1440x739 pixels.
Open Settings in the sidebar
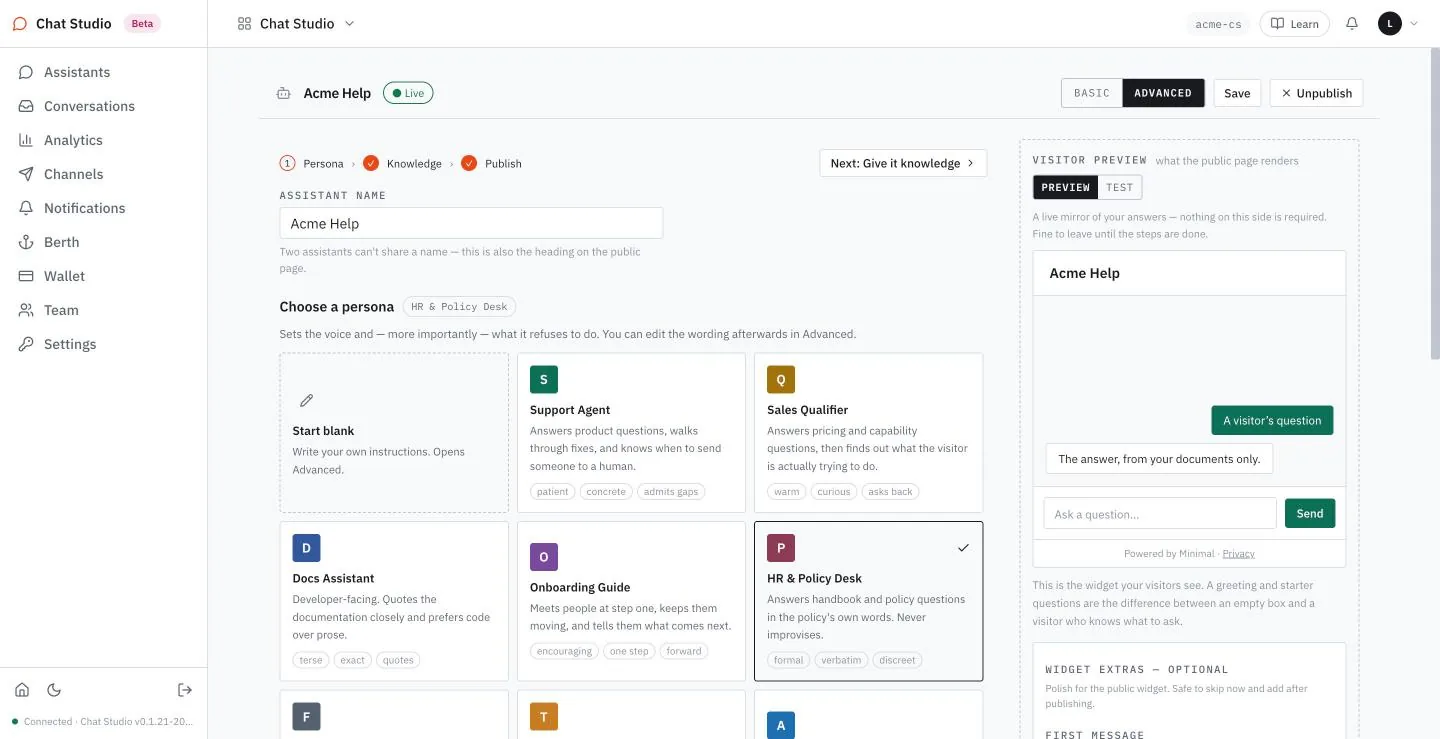pos(104,344)
